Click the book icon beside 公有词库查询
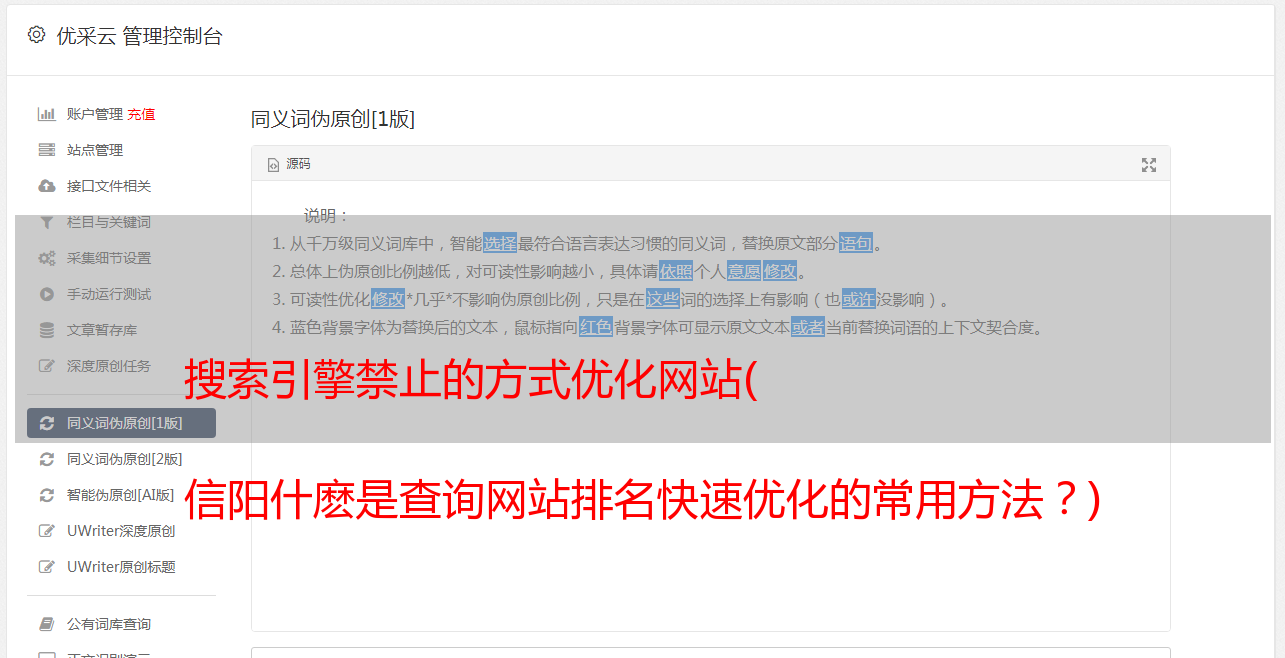Viewport: 1285px width, 658px height. click(x=46, y=624)
